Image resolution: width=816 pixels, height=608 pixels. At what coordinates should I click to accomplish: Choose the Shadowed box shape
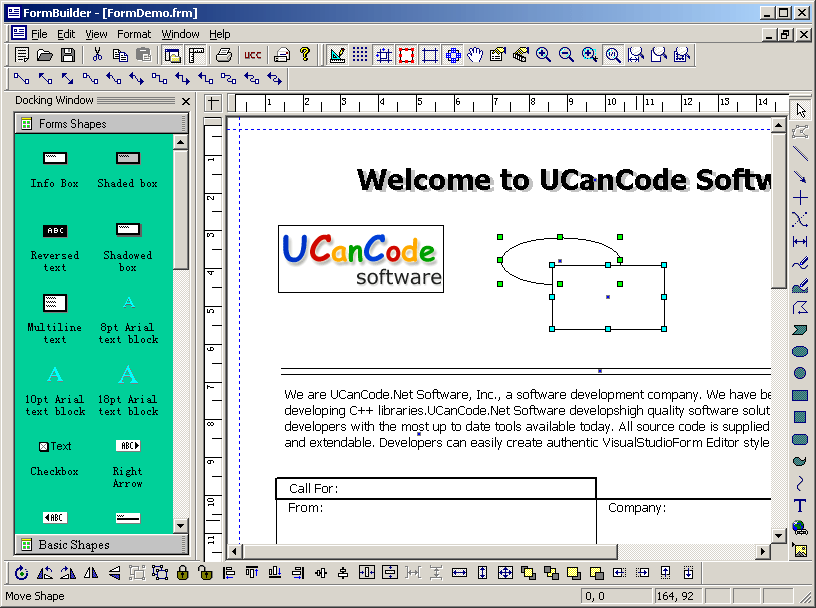(128, 248)
